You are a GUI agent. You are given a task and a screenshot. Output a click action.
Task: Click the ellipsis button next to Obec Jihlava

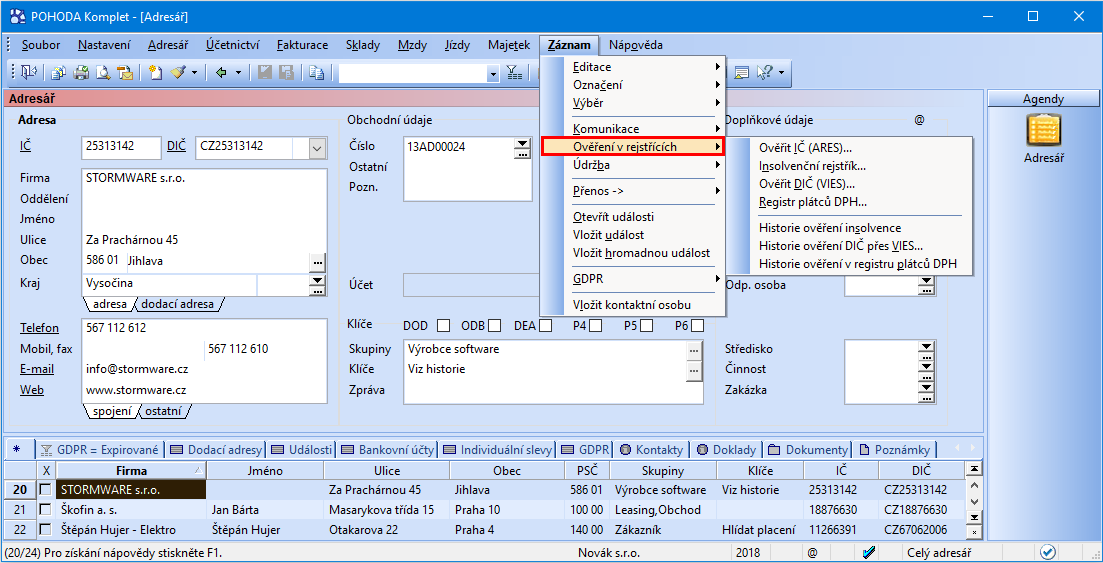pos(318,262)
